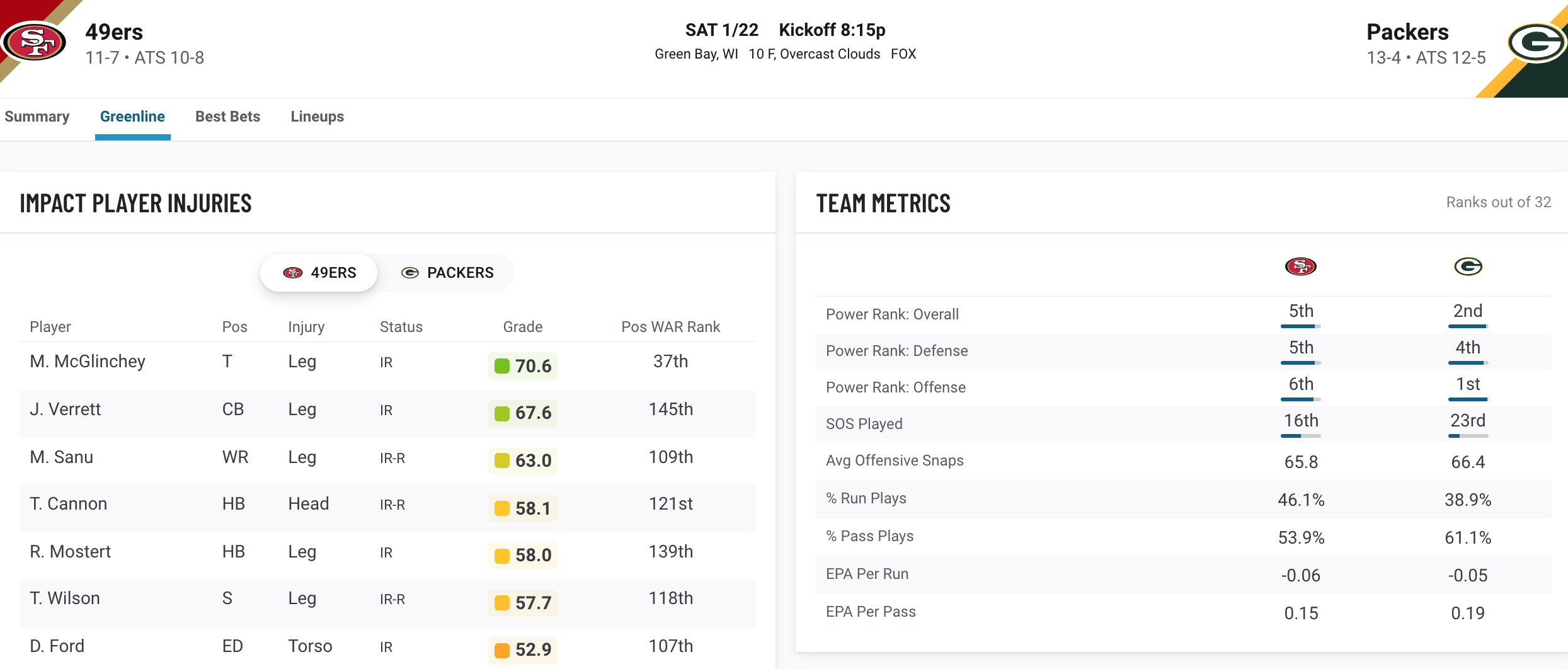
Task: Click the Packers team name link
Action: (x=1407, y=32)
